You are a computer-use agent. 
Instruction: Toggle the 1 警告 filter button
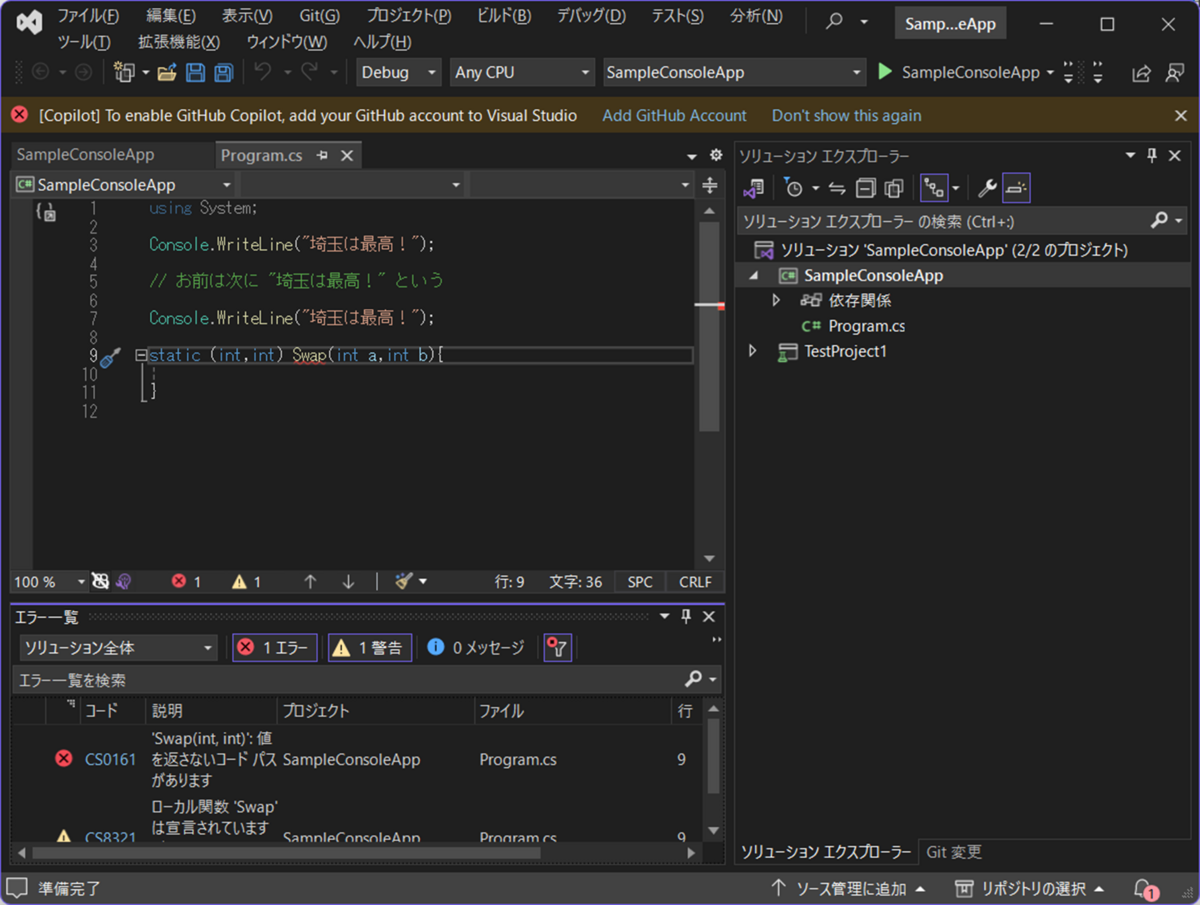tap(369, 647)
